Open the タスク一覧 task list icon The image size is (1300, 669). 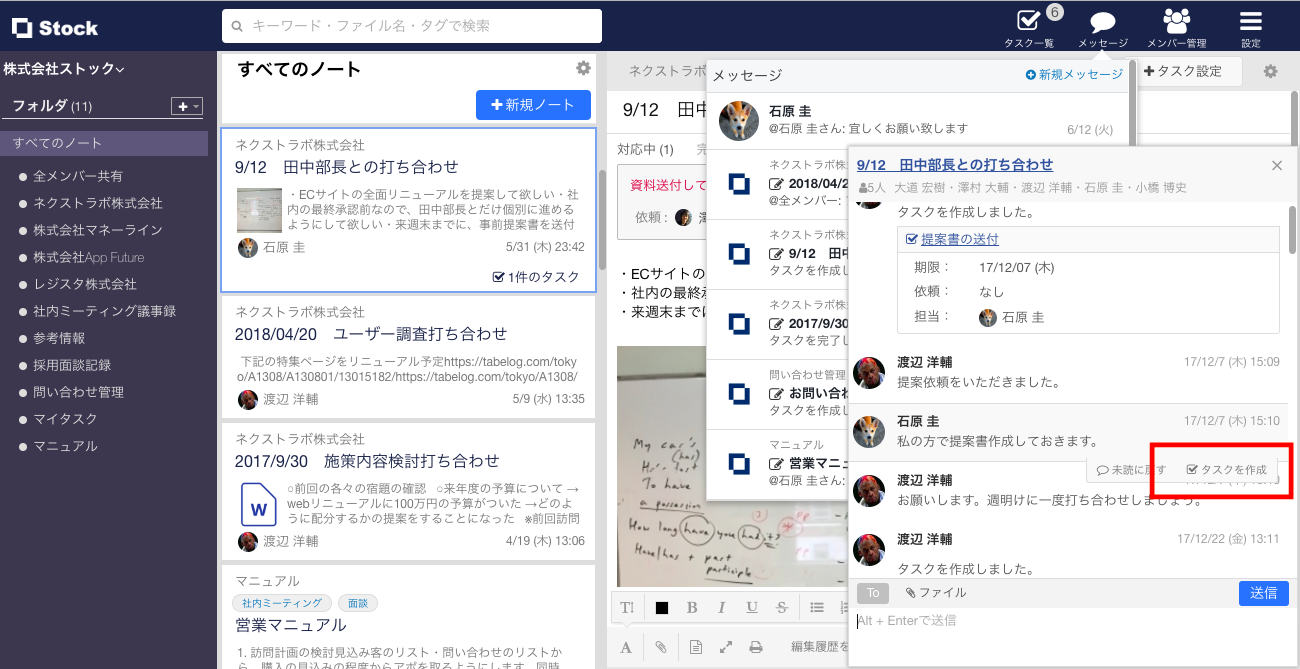click(1027, 25)
